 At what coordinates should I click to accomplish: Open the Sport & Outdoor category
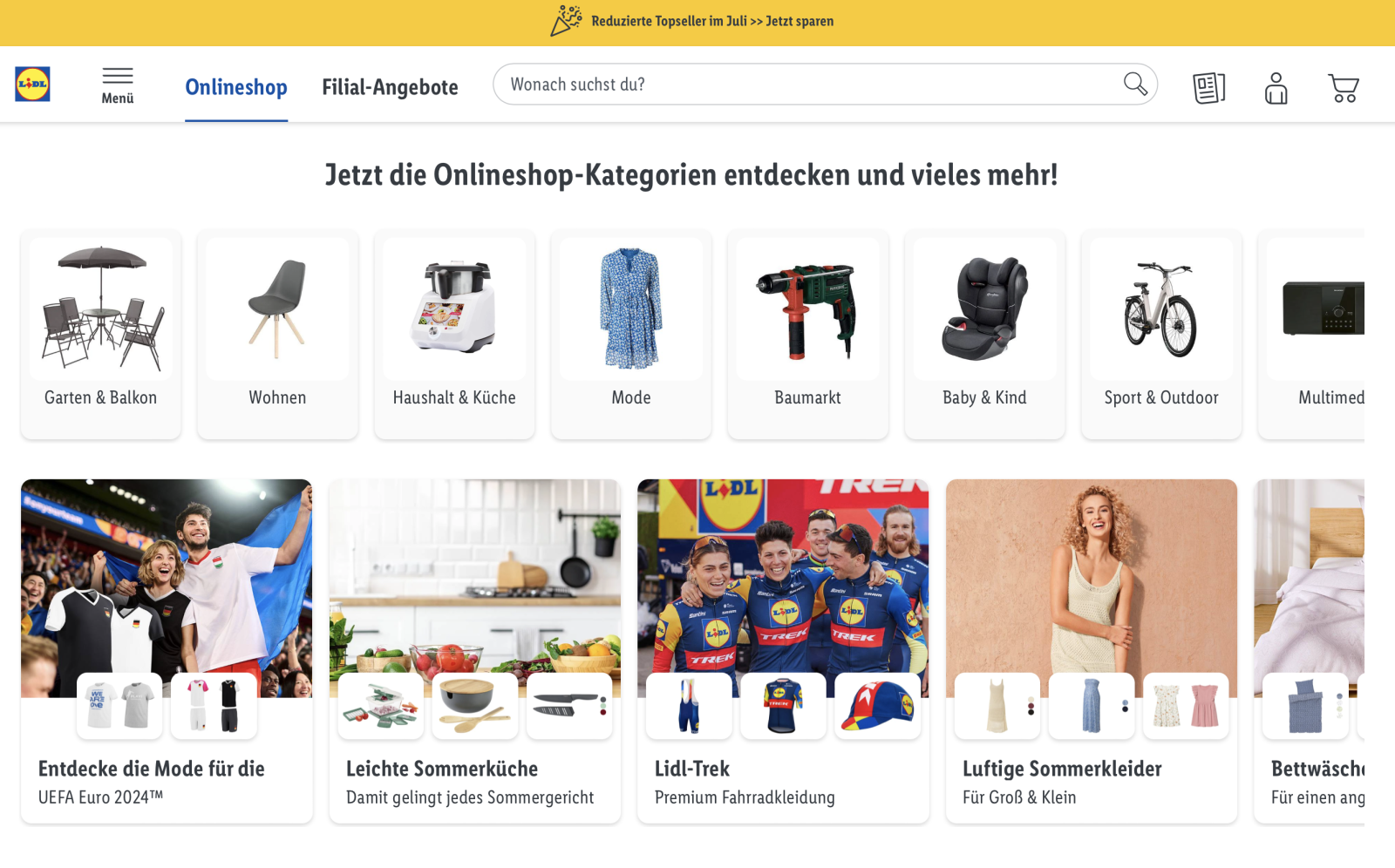coord(1161,335)
